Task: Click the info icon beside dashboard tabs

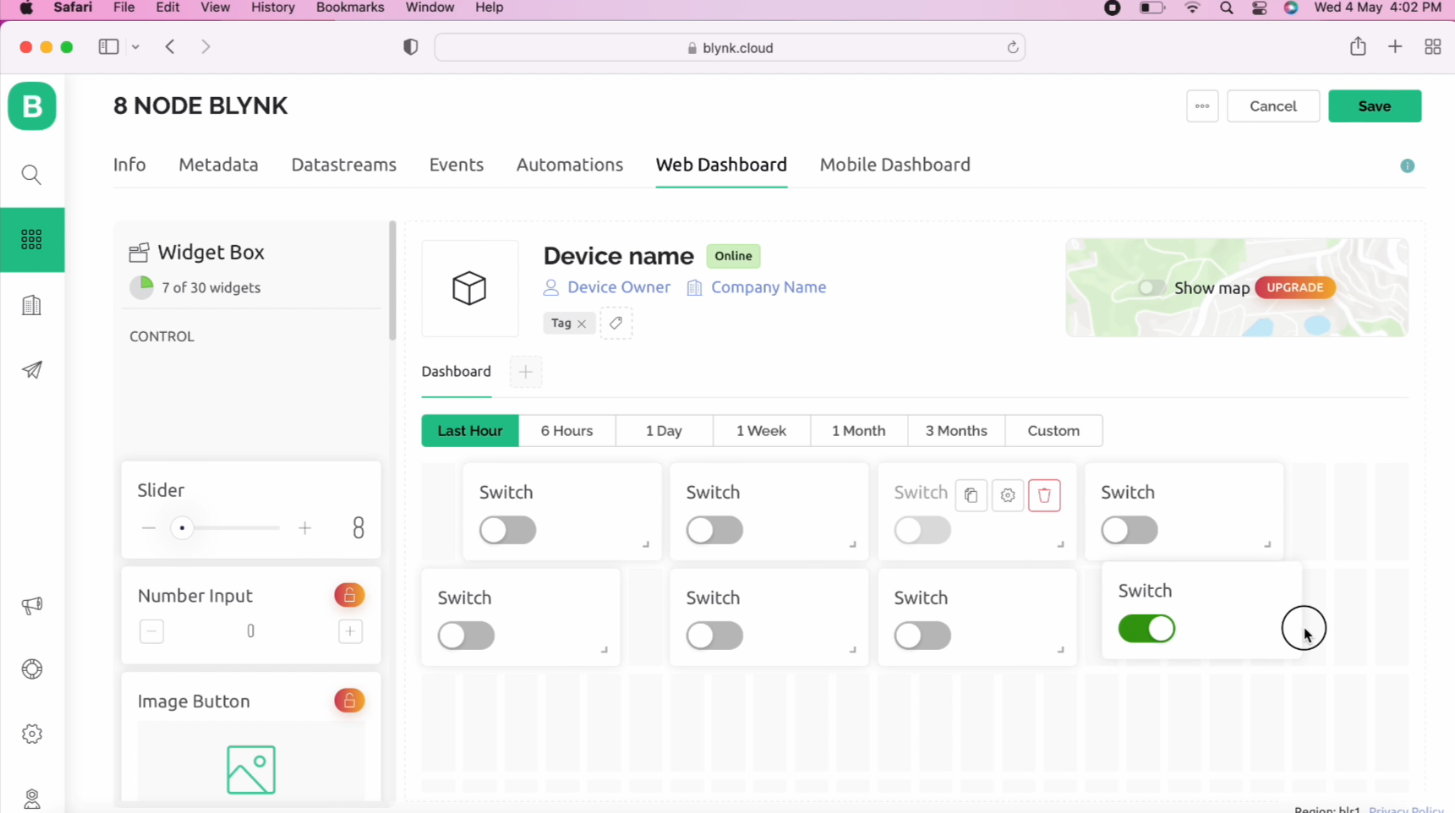Action: pos(1407,166)
